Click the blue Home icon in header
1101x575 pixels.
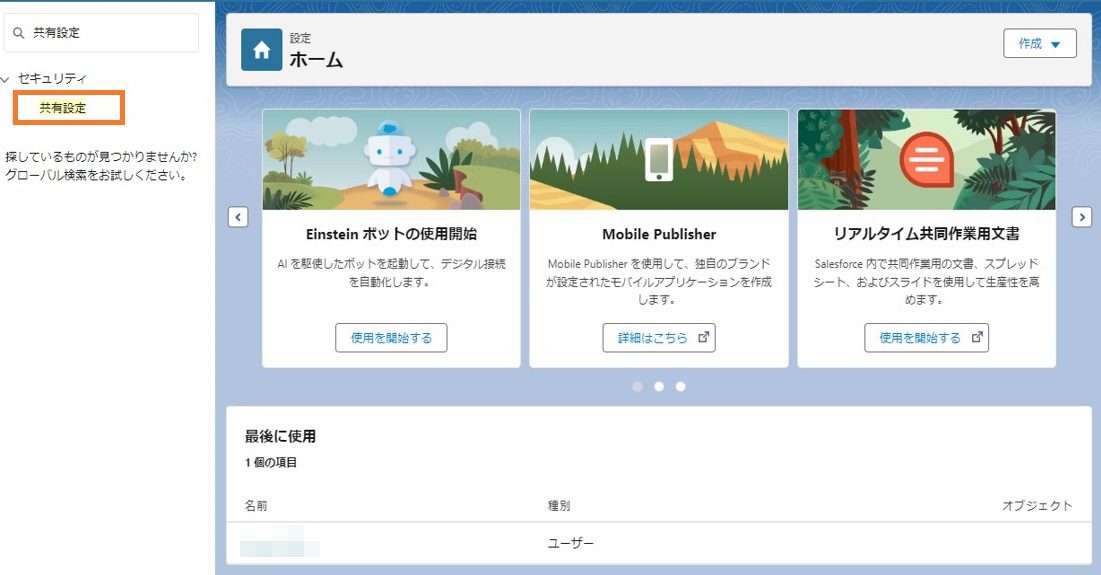tap(261, 50)
